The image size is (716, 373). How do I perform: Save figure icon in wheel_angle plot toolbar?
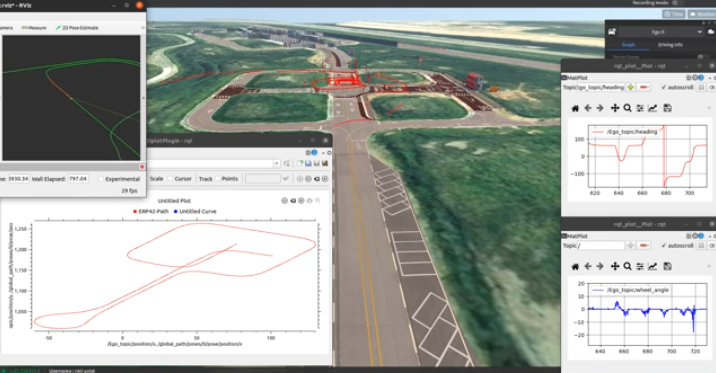pyautogui.click(x=667, y=266)
